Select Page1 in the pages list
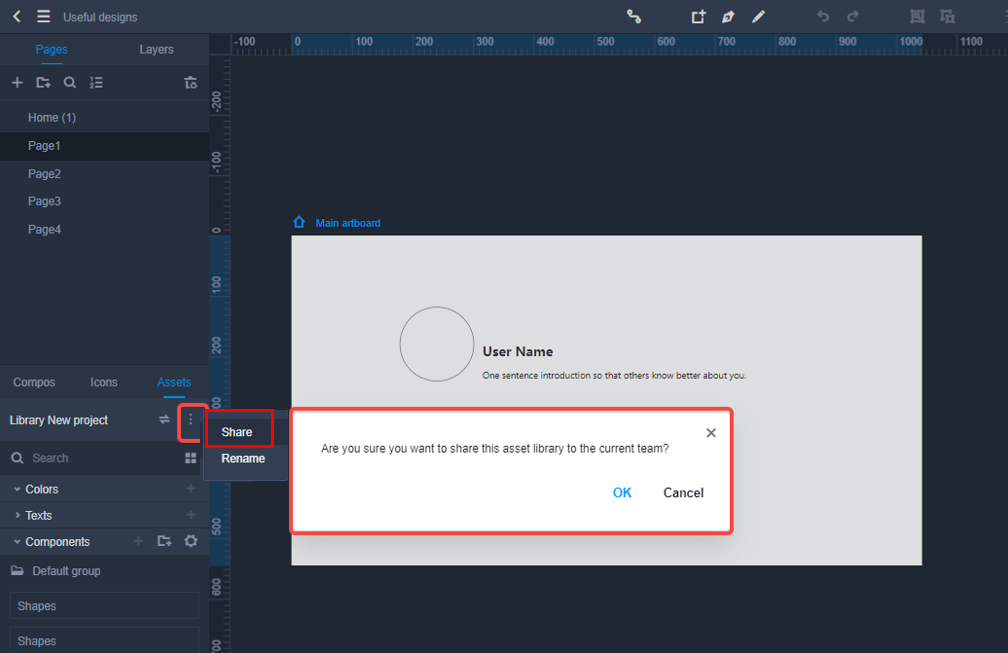The width and height of the screenshot is (1008, 653). (104, 146)
